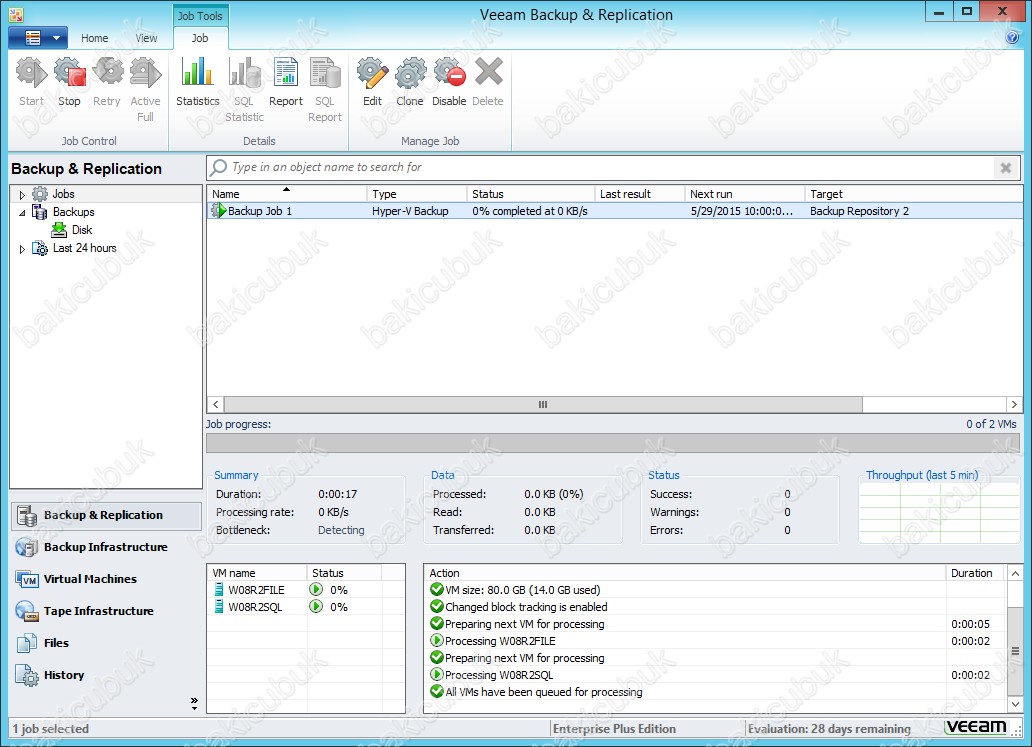Show more navigation pane options chevron
The image size is (1032, 747).
194,703
